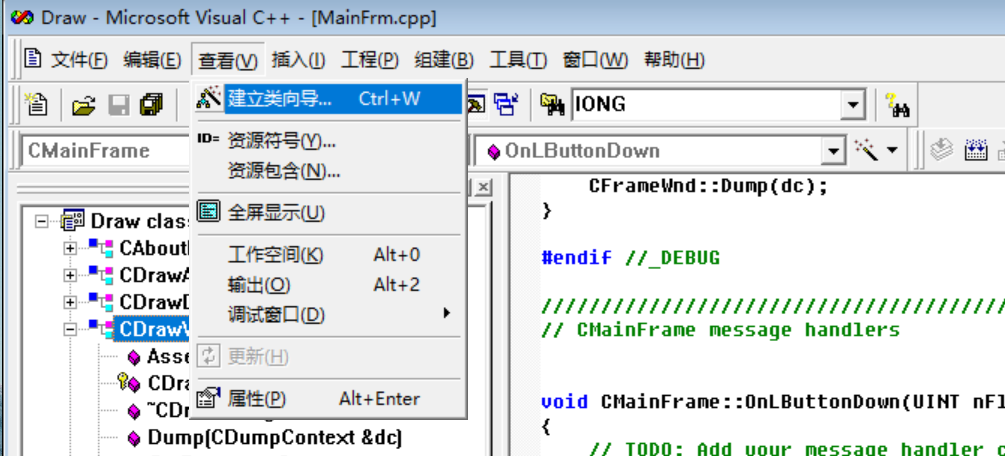Choose 工作空间(K) Alt+0
The image size is (1005, 456).
point(328,255)
